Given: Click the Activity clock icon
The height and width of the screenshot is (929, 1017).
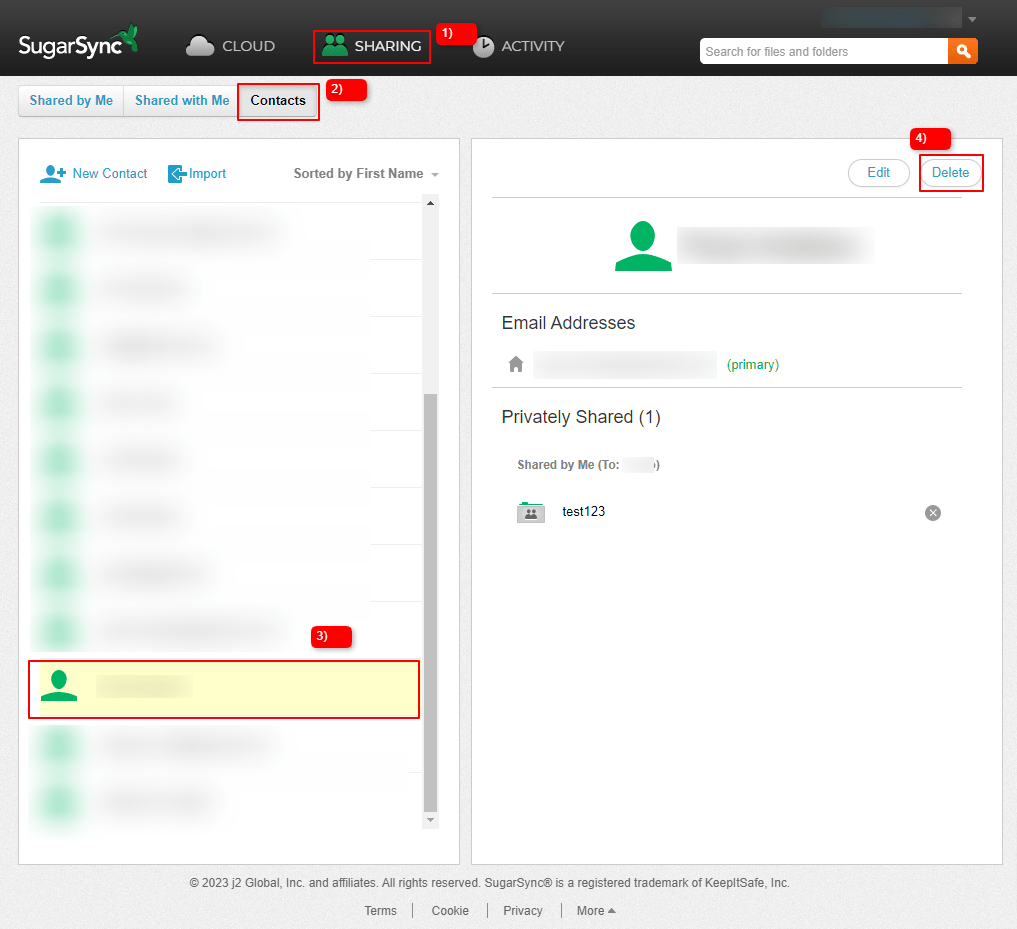Looking at the screenshot, I should tap(483, 47).
